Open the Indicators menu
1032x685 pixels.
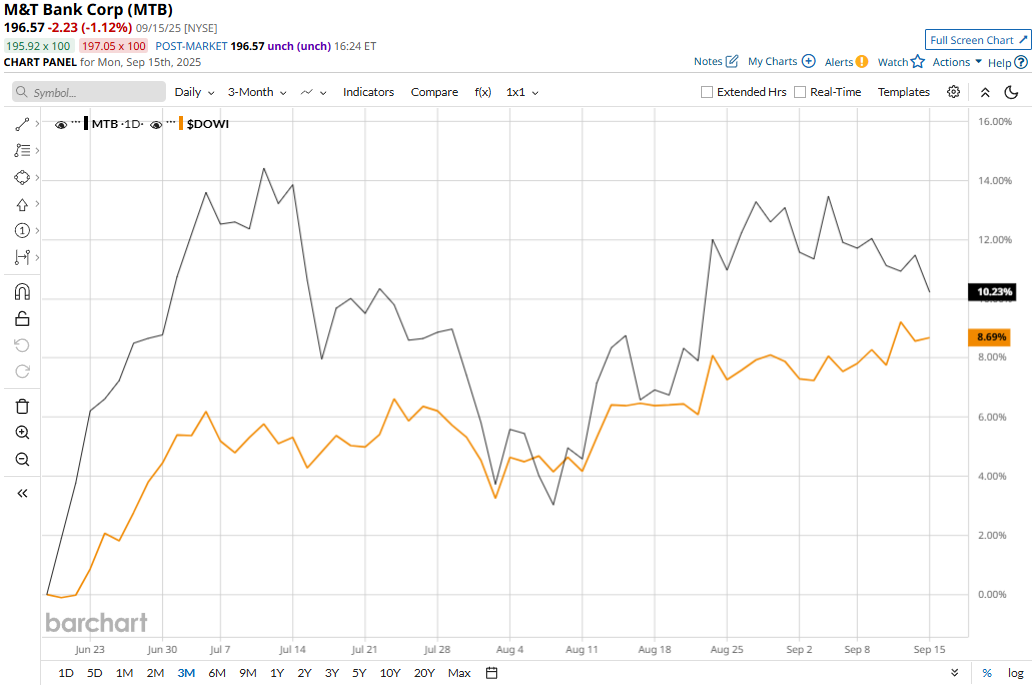pos(368,92)
